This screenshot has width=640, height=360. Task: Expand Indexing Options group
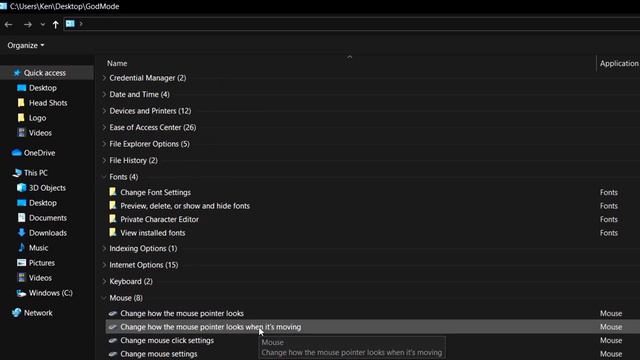(104, 249)
